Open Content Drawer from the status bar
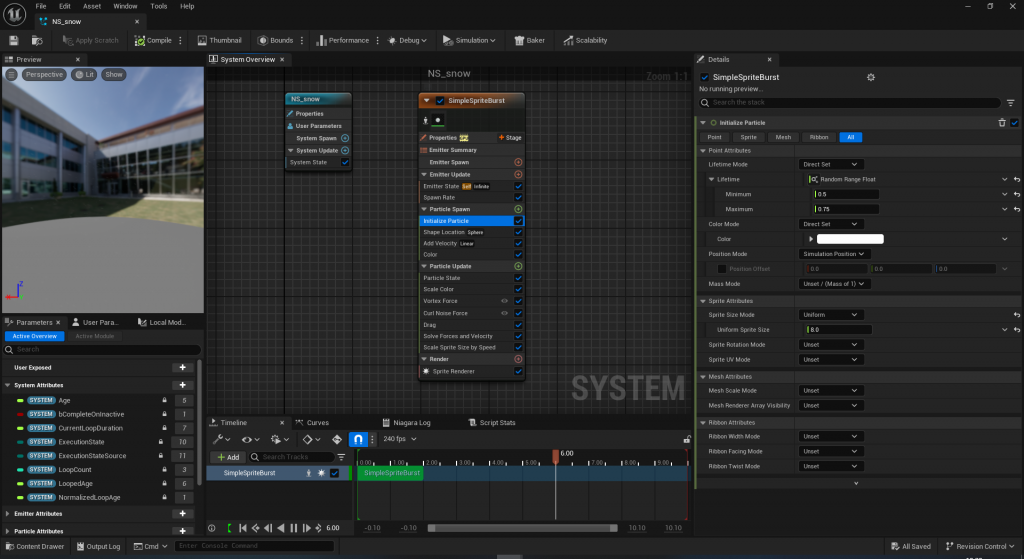This screenshot has width=1024, height=559. click(34, 546)
